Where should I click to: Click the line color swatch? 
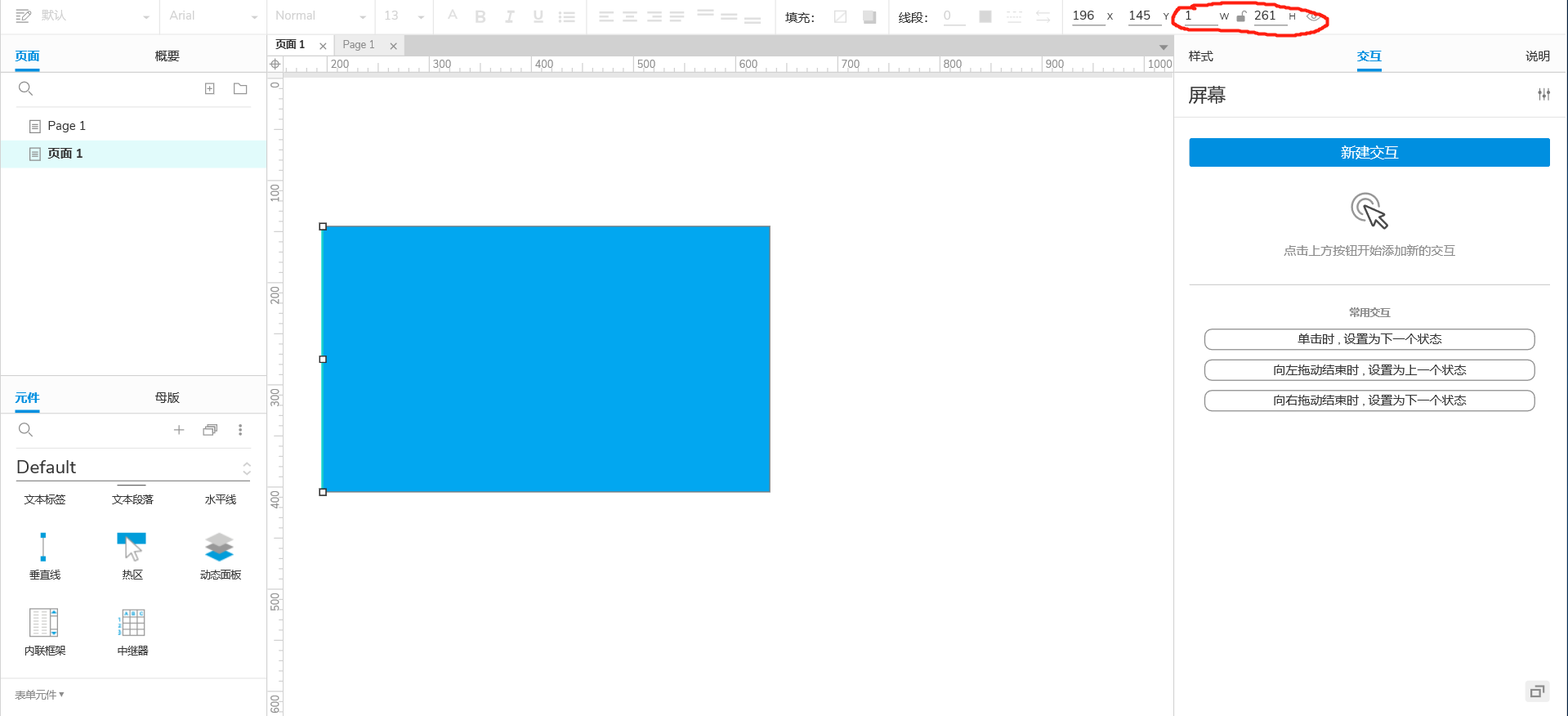pyautogui.click(x=985, y=16)
